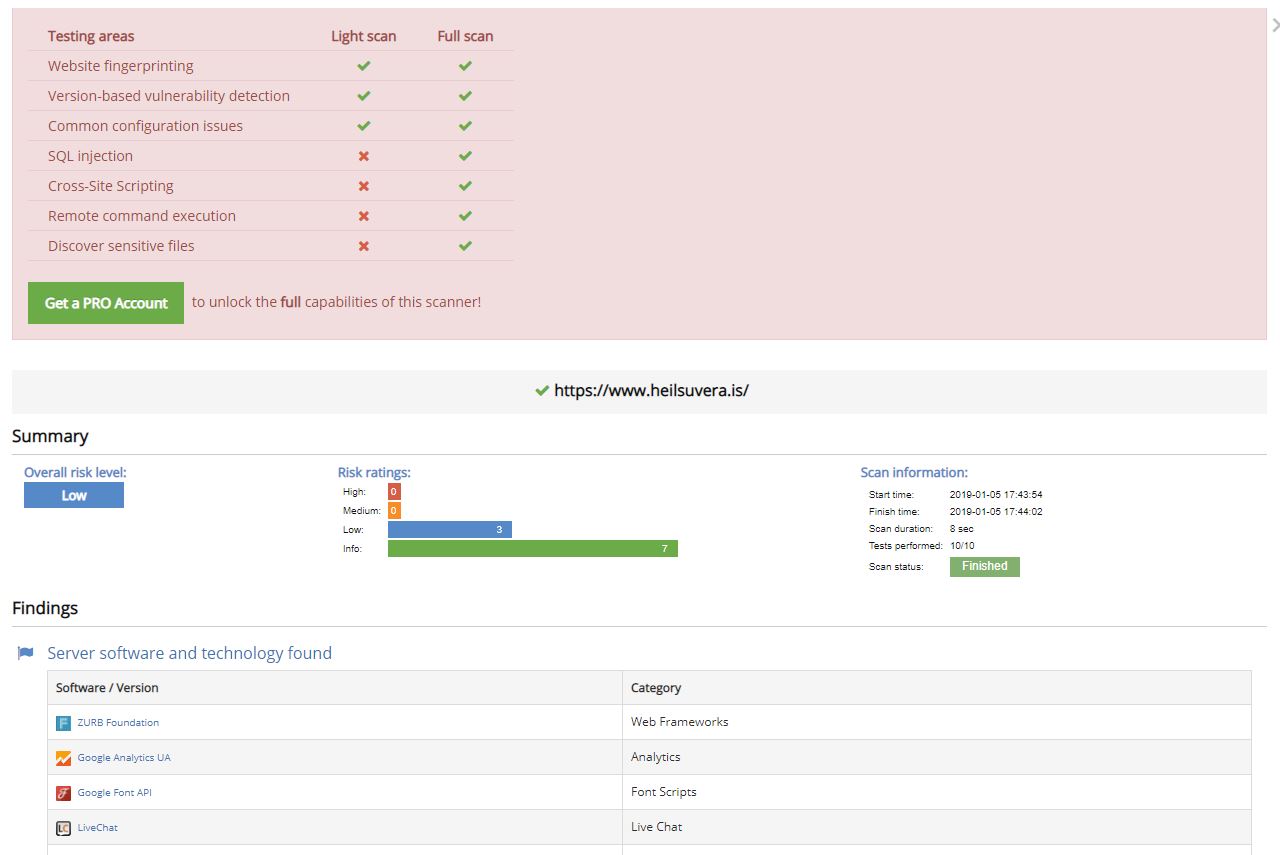Viewport: 1280px width, 855px height.
Task: Click Light scan checkmark for Website fingerprinting
Action: coord(364,66)
